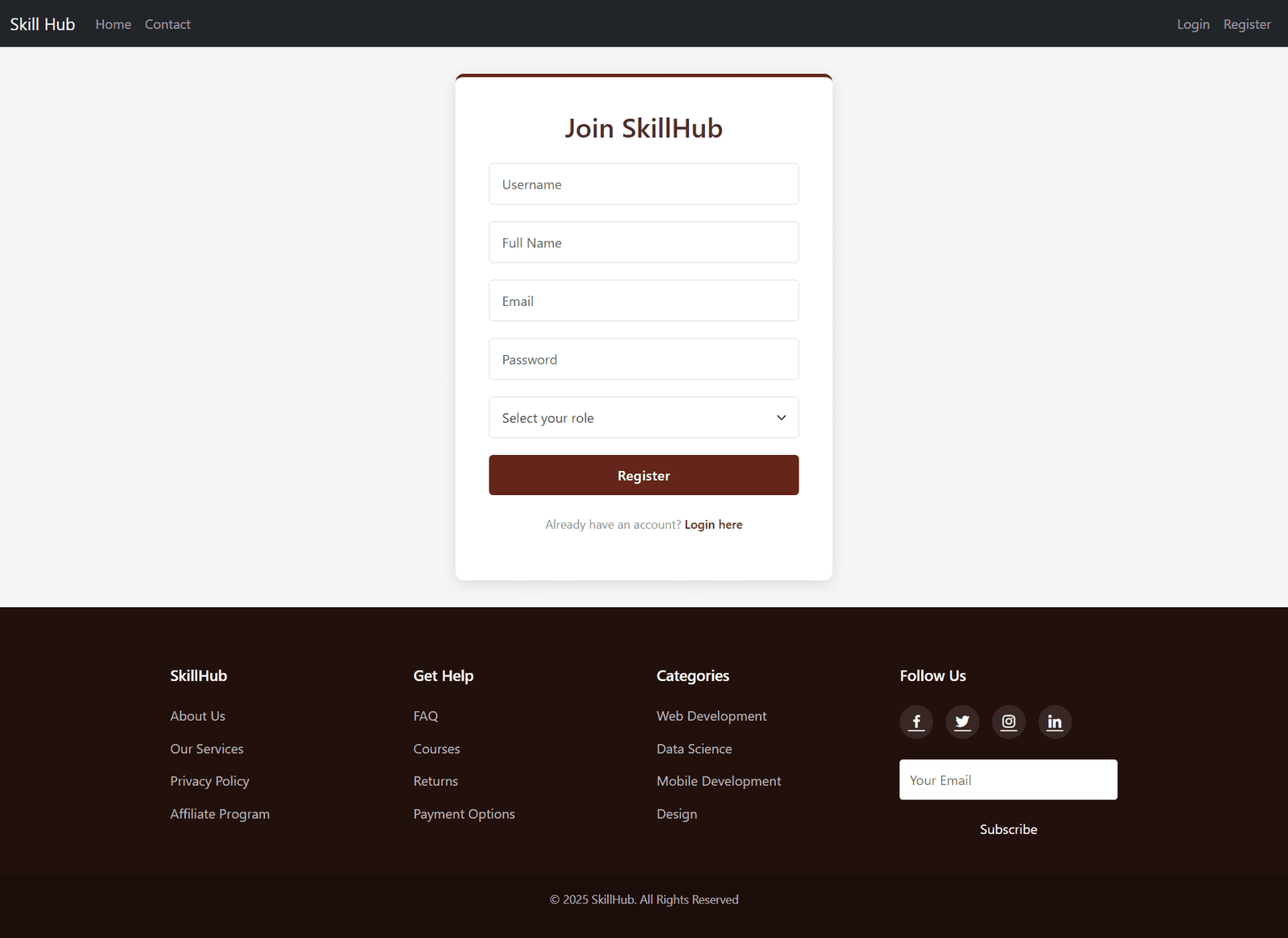Screen dimensions: 1288x938
Task: Submit the form with the Register button
Action: click(643, 475)
